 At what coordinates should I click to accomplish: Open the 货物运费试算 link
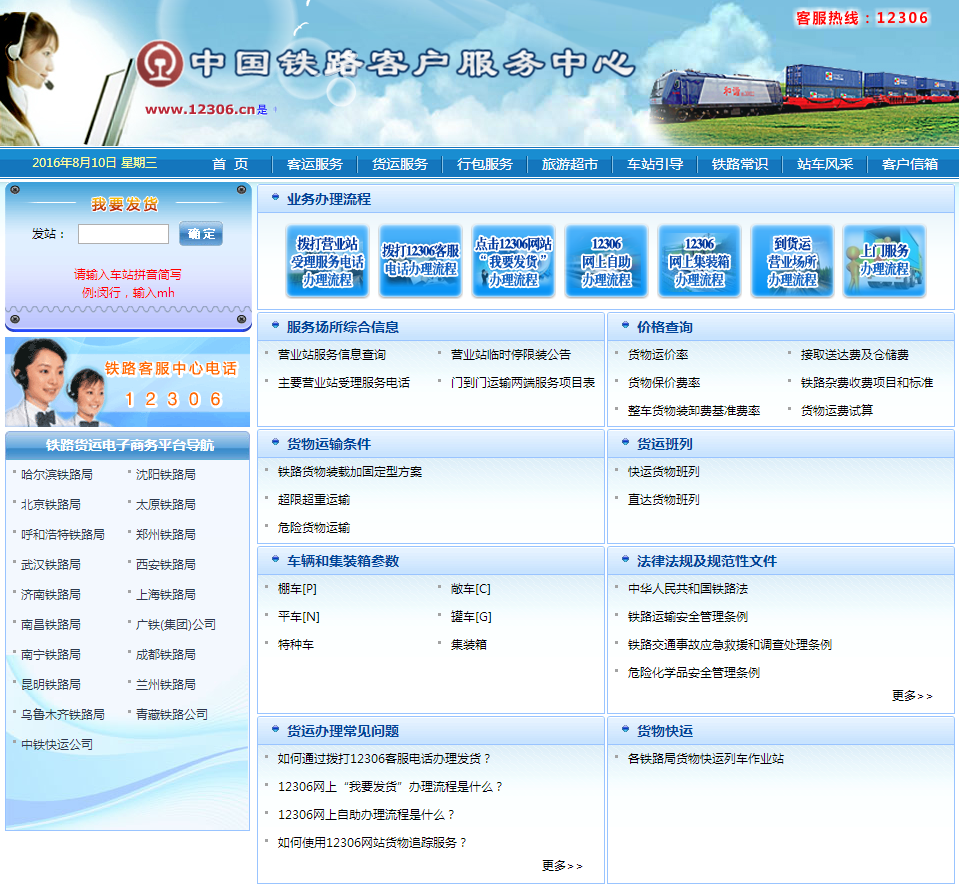pos(837,411)
